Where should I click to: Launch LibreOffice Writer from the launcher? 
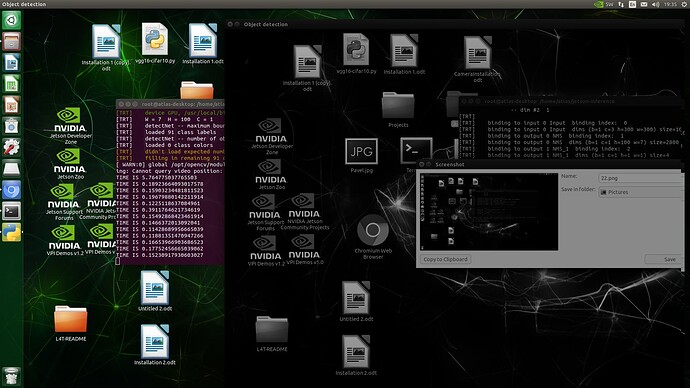[11, 62]
